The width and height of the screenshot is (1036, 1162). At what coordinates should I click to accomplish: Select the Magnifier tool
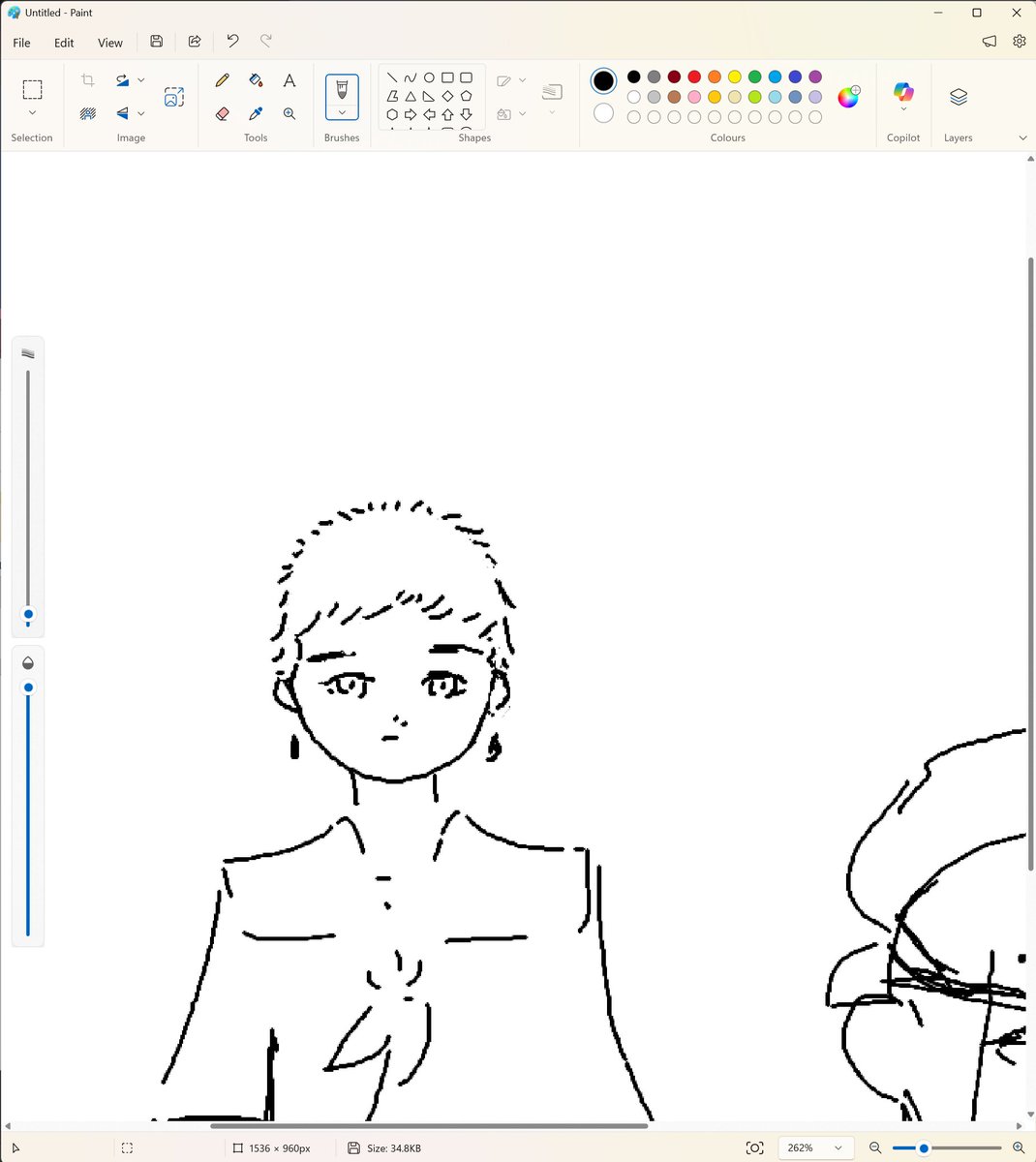(x=289, y=113)
